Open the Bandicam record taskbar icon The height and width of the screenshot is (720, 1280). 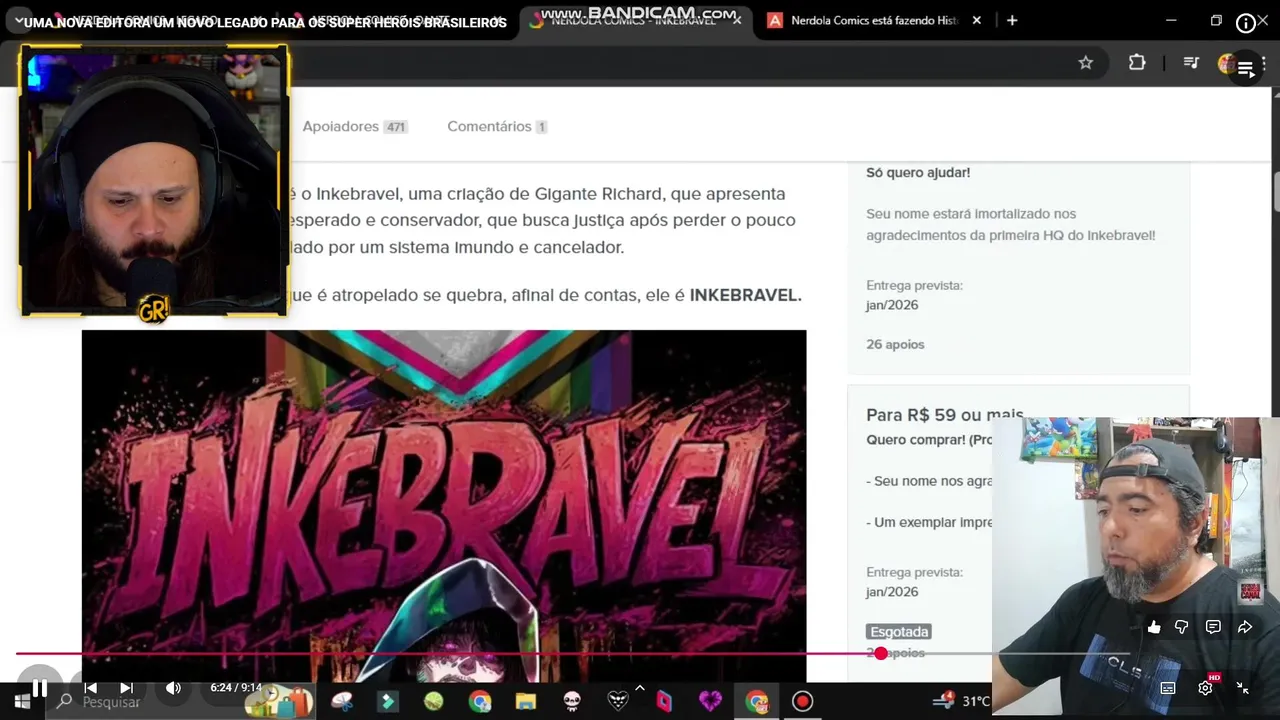(802, 701)
